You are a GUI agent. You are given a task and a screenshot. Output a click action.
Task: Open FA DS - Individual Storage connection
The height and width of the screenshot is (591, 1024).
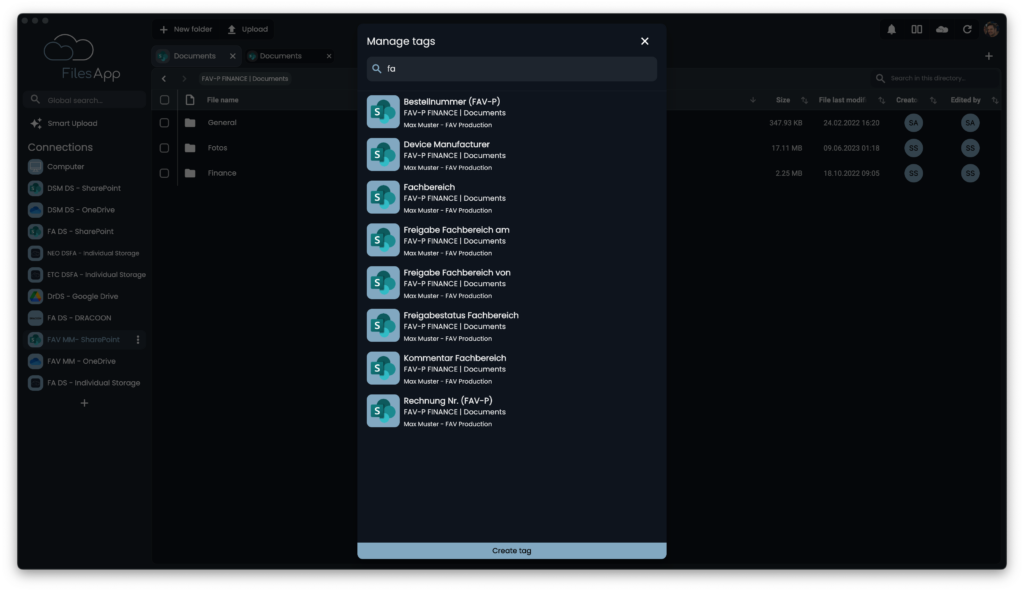click(x=84, y=383)
